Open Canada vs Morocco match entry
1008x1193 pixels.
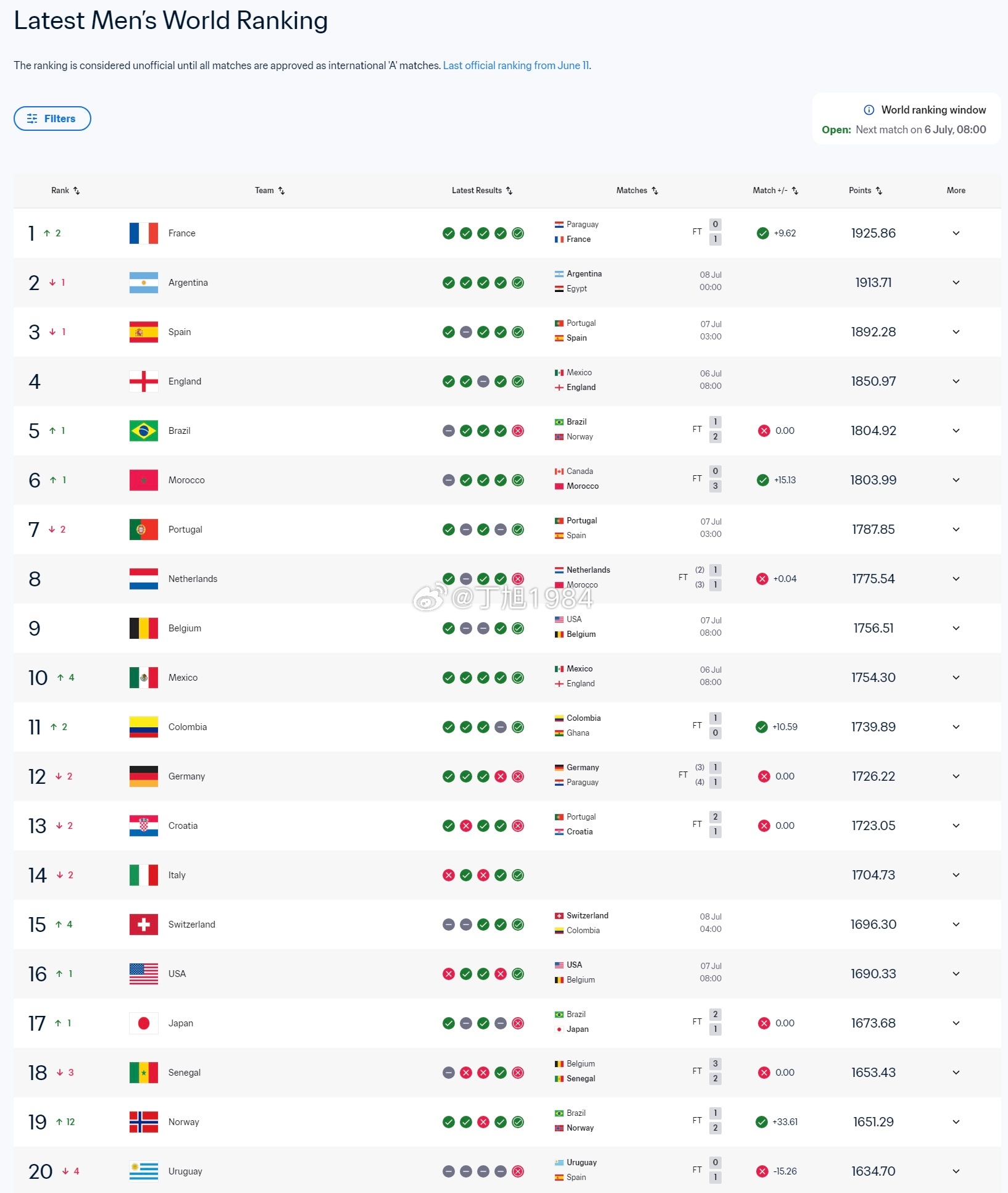pyautogui.click(x=638, y=479)
